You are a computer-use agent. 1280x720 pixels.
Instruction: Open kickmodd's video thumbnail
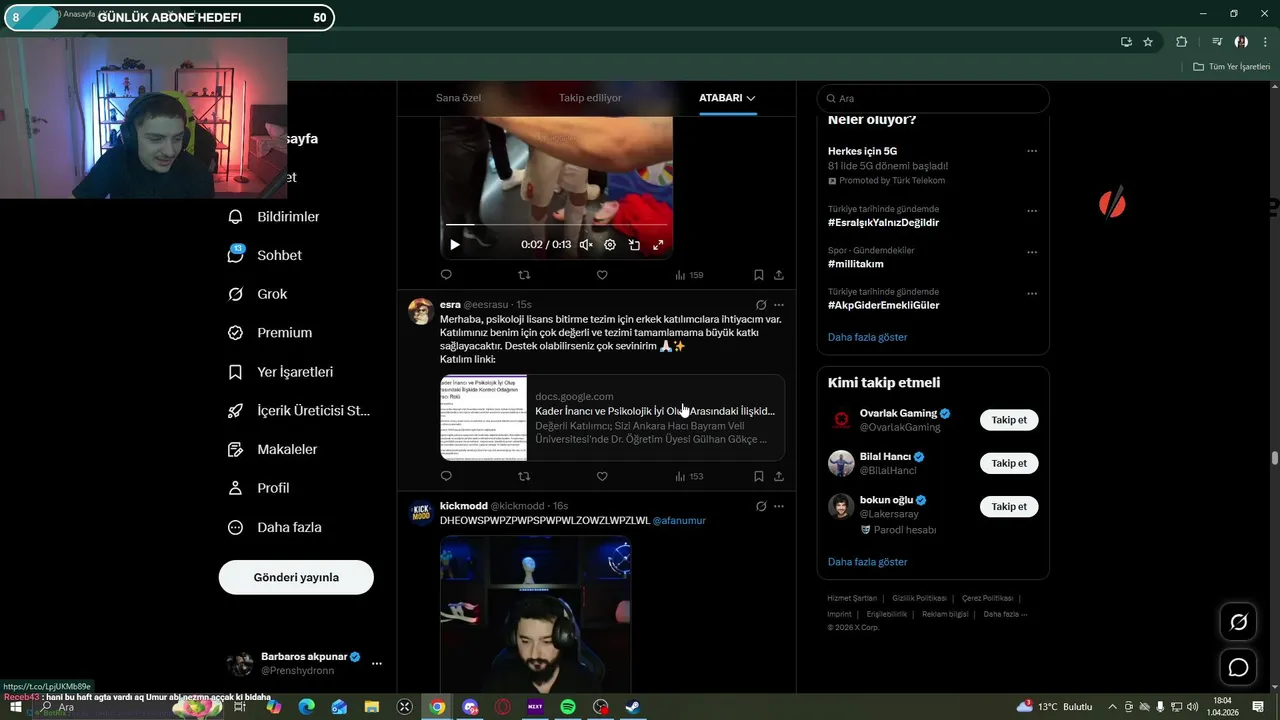click(535, 615)
